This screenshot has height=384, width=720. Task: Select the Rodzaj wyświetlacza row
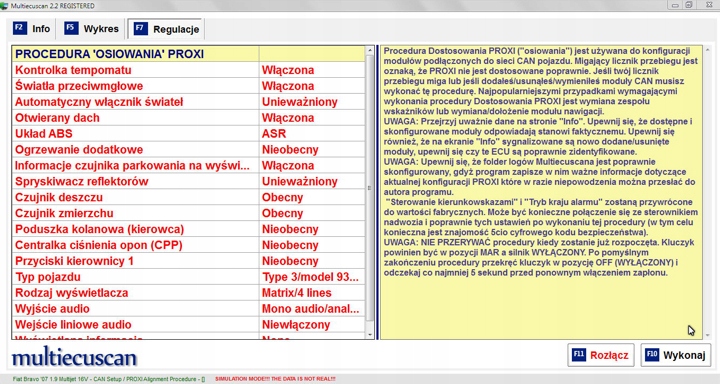pos(188,293)
